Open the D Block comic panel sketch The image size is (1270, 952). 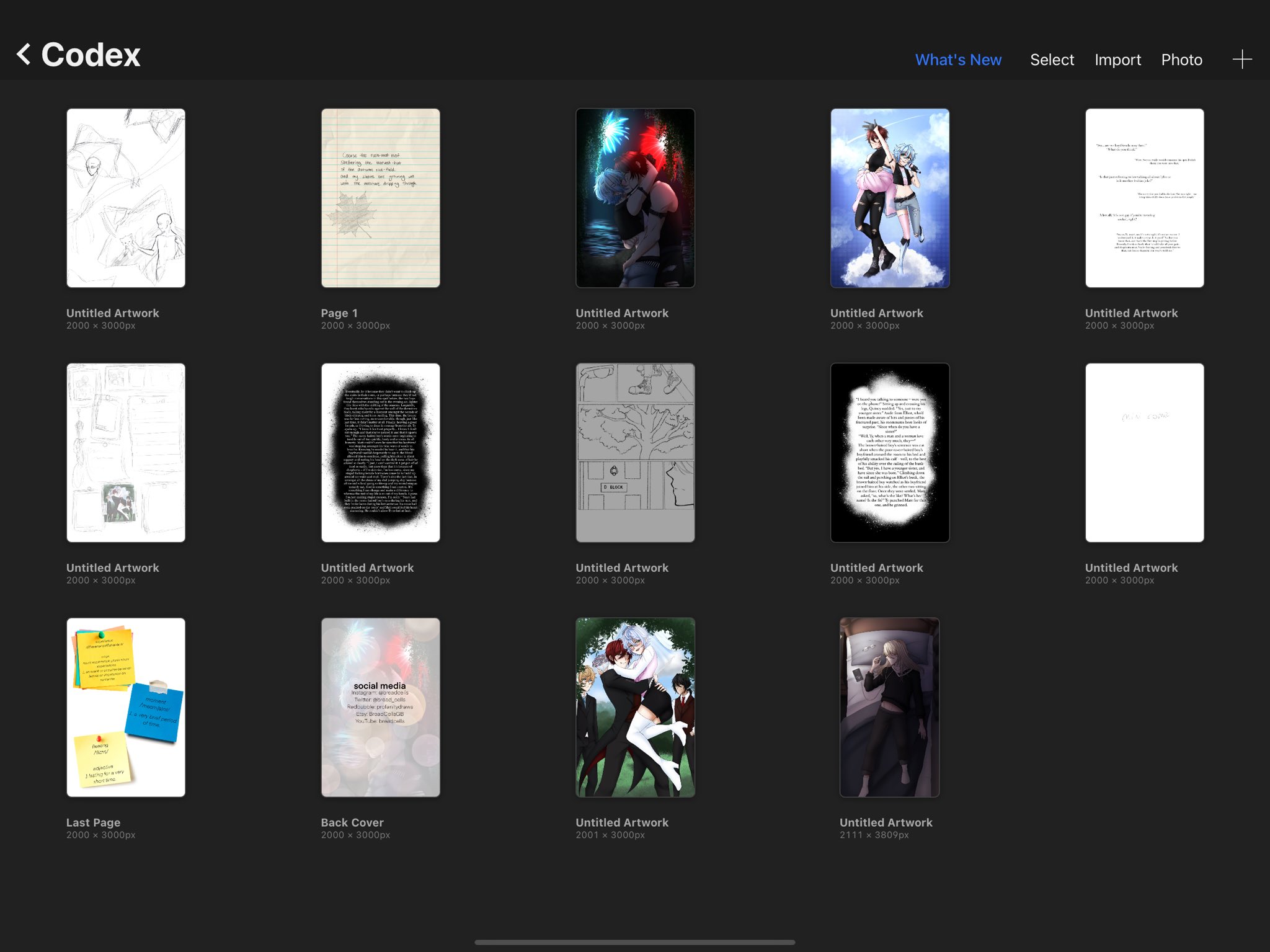click(635, 453)
